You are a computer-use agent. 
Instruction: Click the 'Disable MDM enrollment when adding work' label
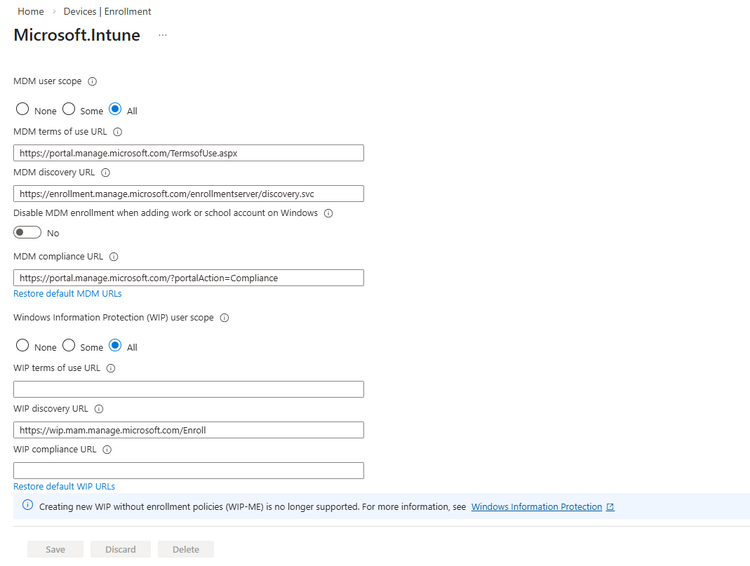coord(165,213)
